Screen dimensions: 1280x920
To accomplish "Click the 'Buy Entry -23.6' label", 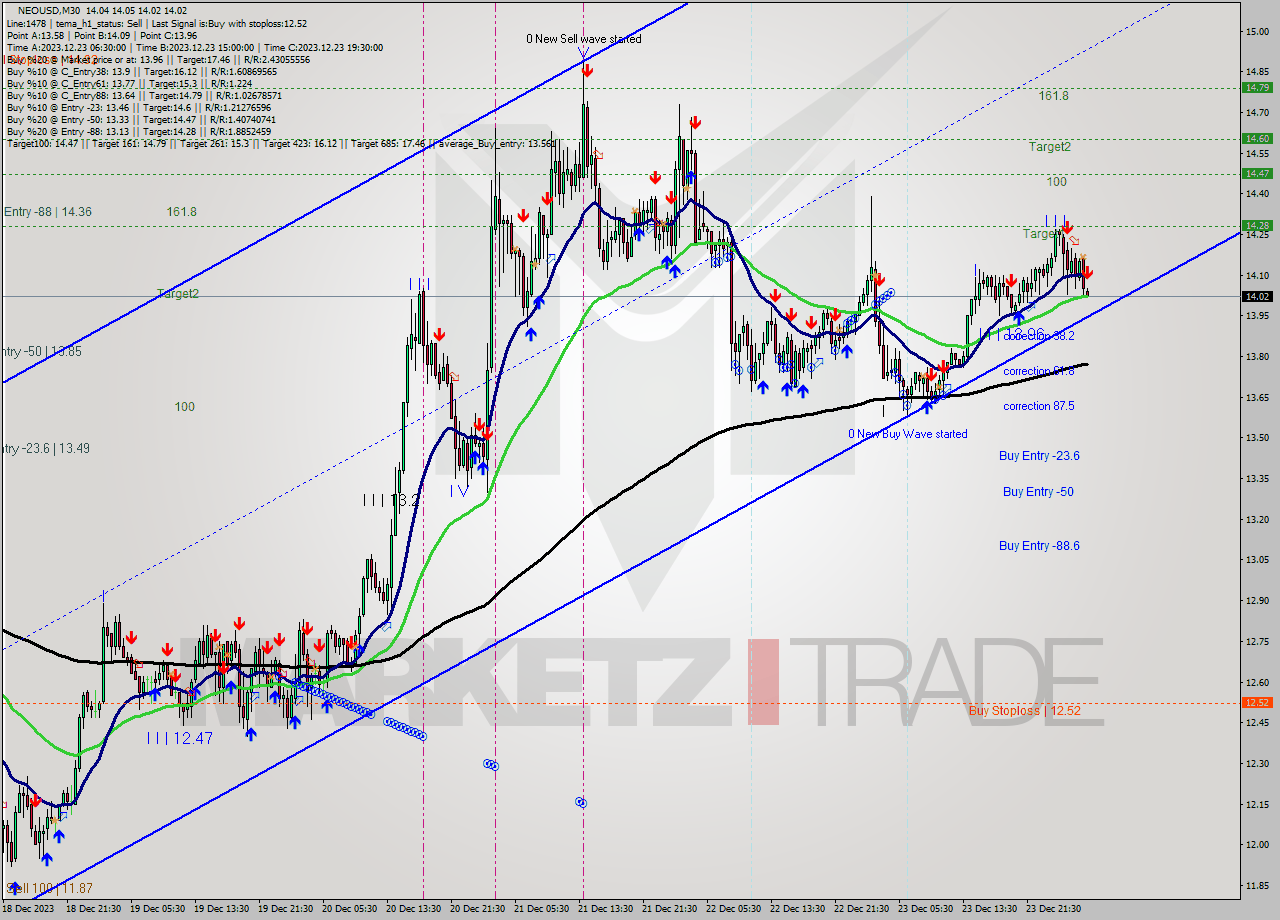I will (x=1039, y=456).
